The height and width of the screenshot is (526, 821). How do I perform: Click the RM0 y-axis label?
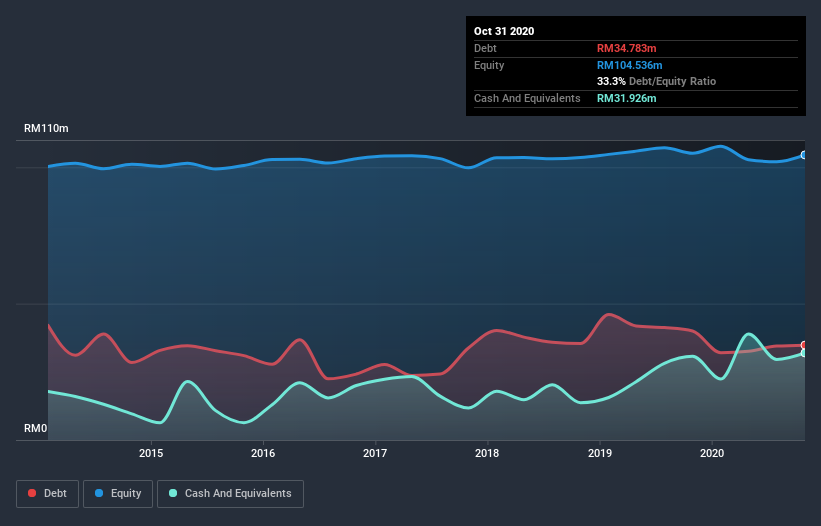click(36, 428)
